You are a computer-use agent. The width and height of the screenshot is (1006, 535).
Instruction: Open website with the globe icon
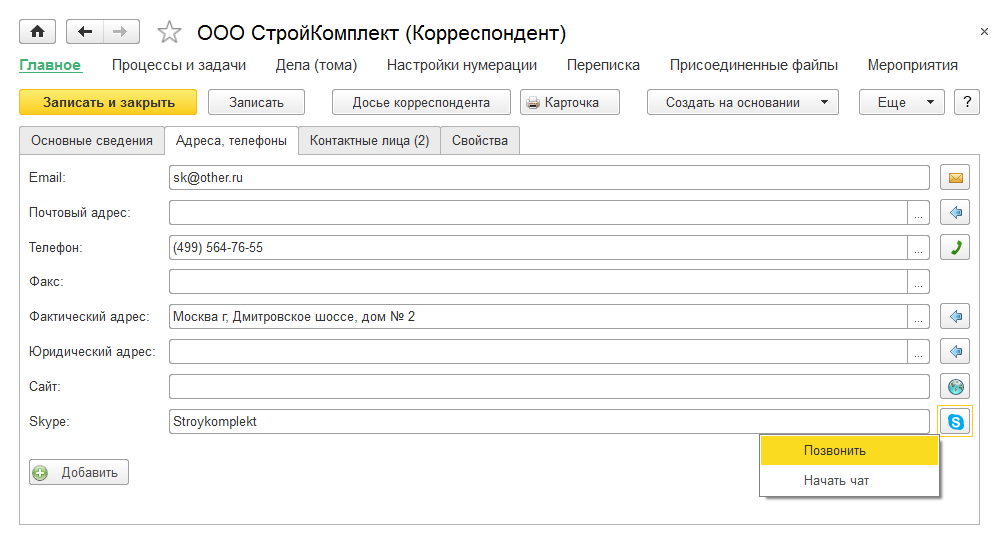coord(955,386)
